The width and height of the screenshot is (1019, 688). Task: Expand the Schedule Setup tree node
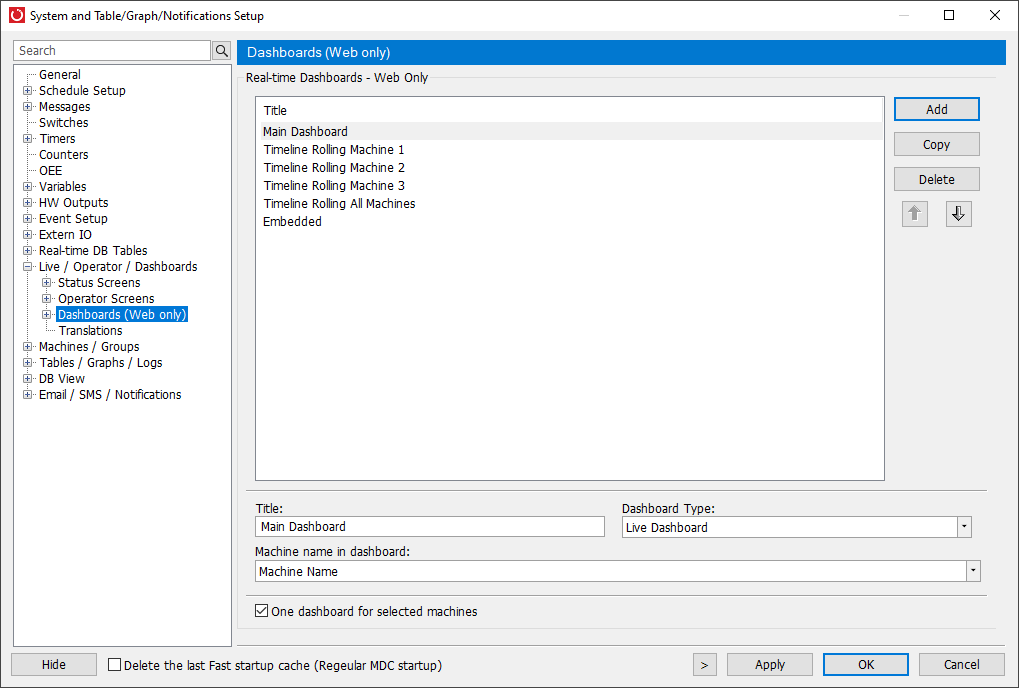pyautogui.click(x=27, y=90)
